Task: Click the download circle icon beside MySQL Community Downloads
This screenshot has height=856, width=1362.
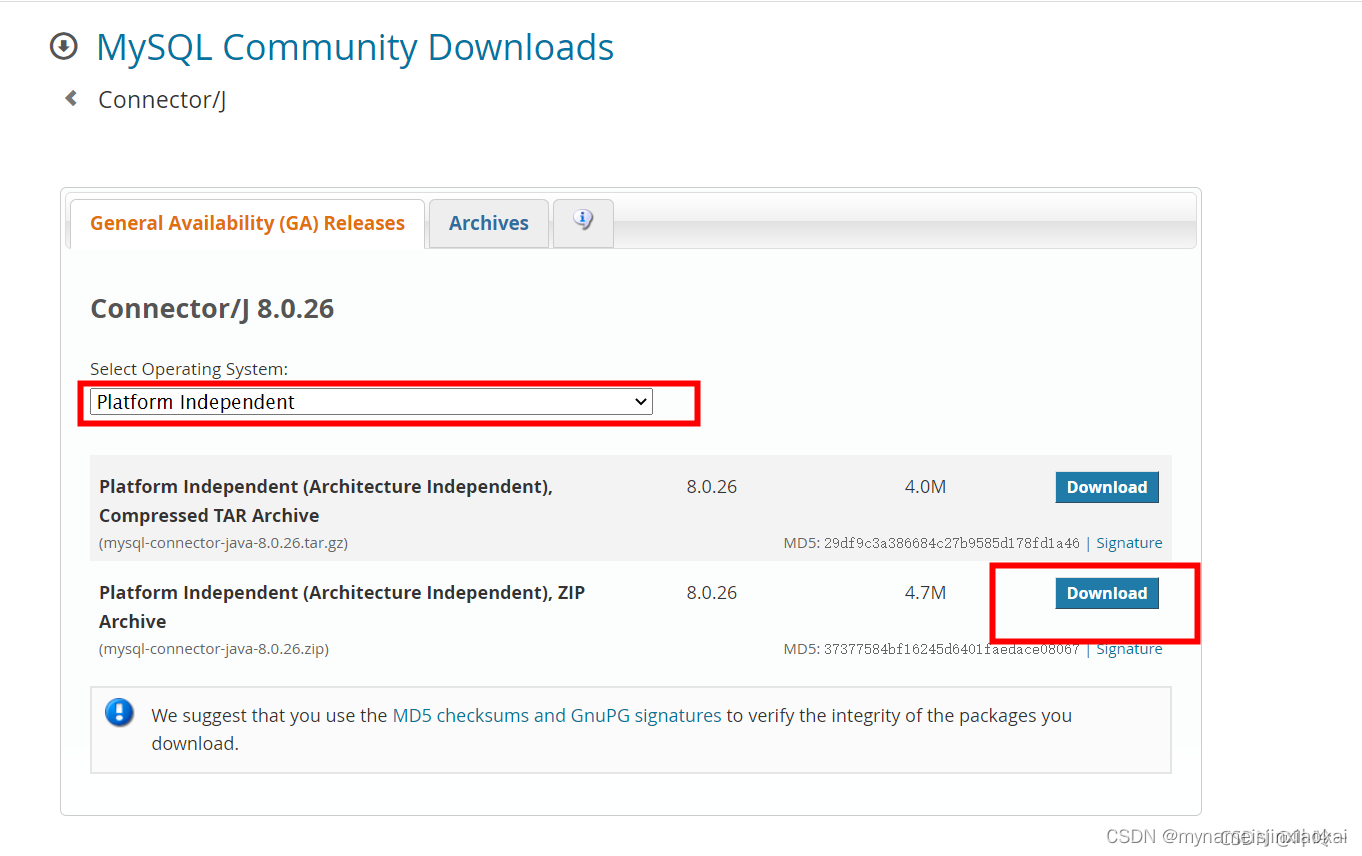Action: [x=64, y=46]
